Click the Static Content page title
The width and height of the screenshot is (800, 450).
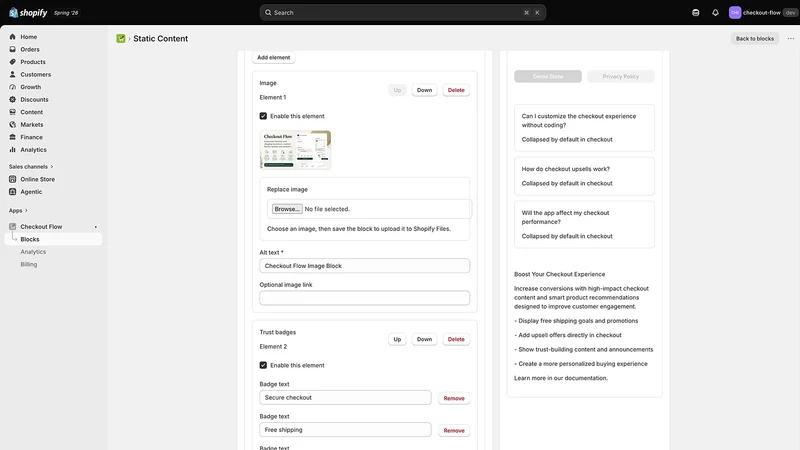[x=160, y=39]
